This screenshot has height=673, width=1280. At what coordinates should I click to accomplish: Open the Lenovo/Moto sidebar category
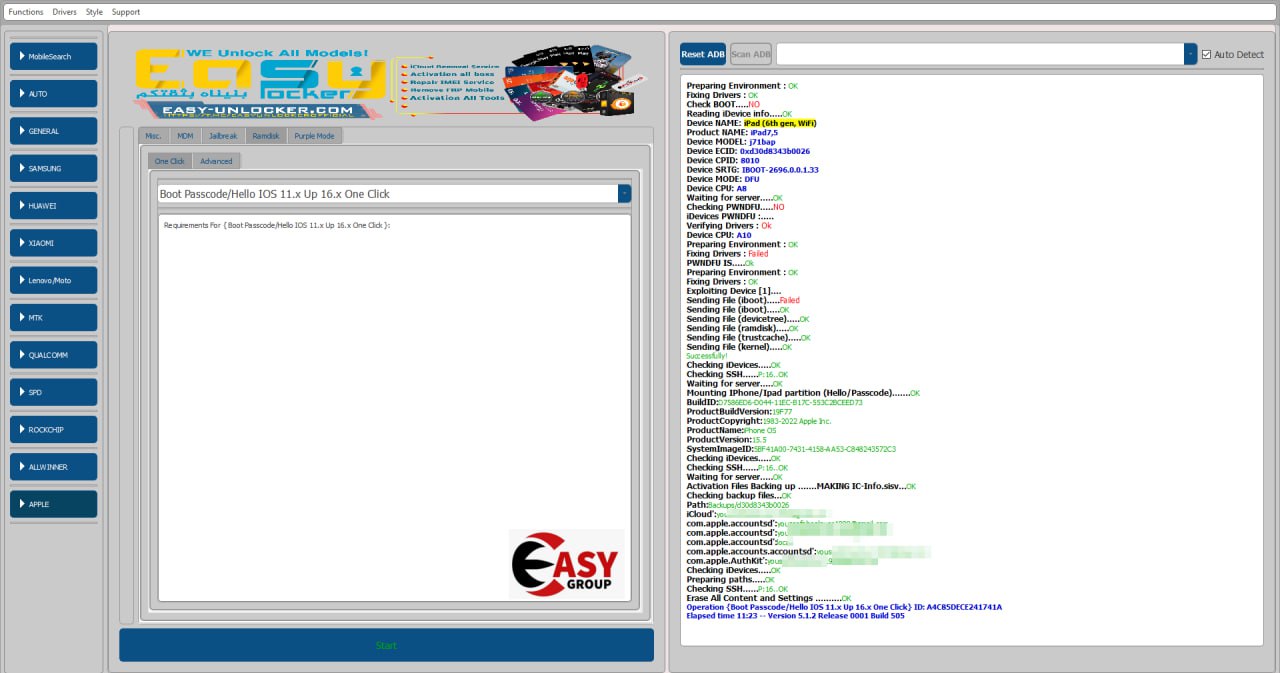pos(54,280)
